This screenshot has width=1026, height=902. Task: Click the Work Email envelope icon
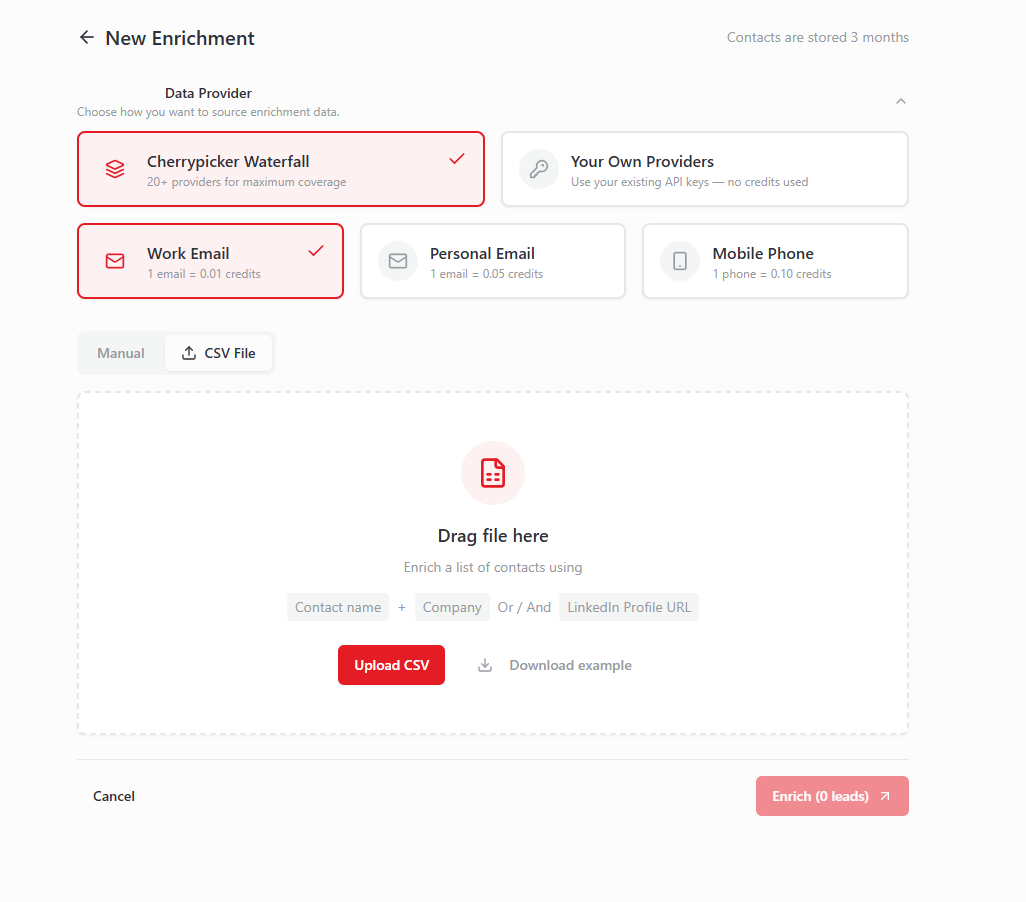[x=115, y=261]
